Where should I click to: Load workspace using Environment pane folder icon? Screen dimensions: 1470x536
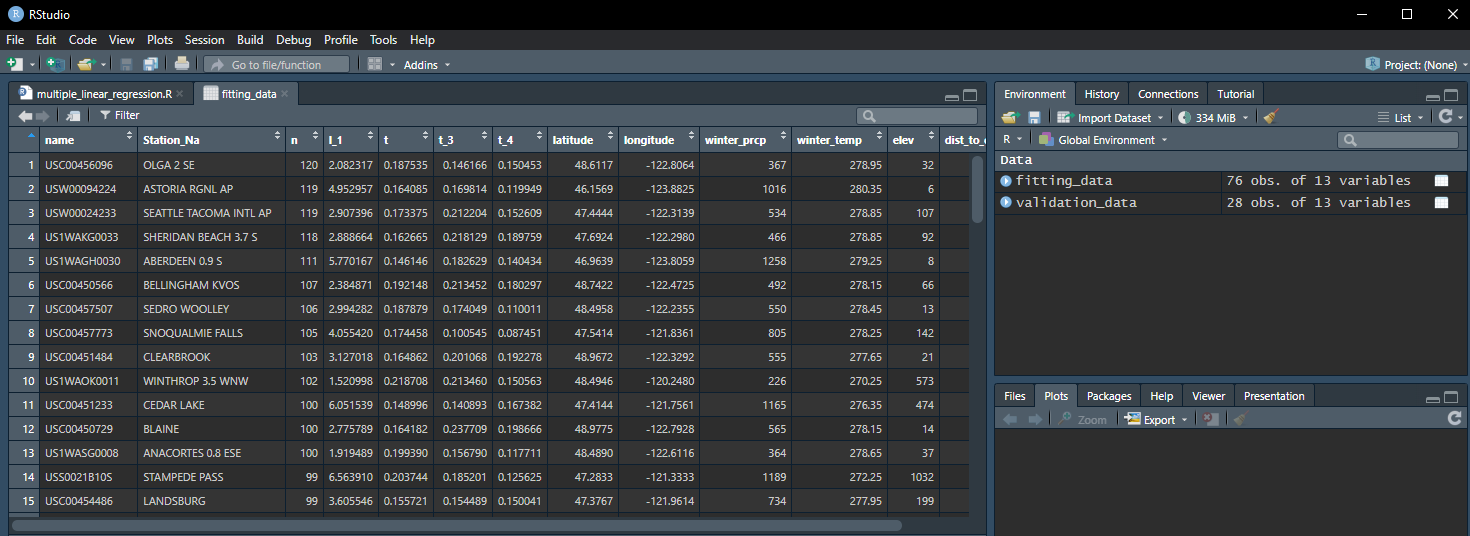point(1009,117)
